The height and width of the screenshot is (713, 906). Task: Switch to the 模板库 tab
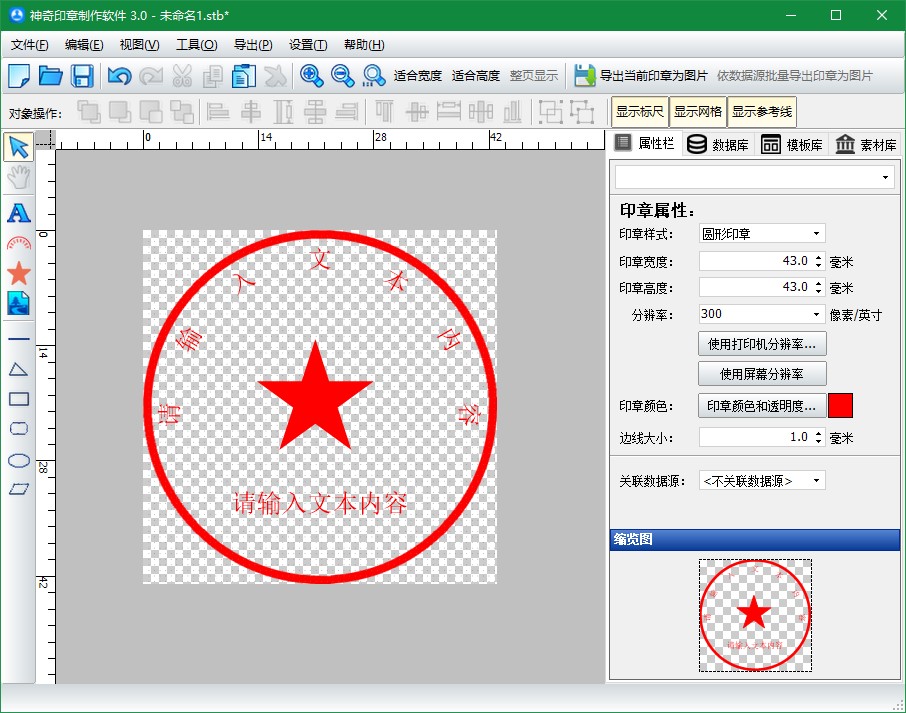pos(793,144)
